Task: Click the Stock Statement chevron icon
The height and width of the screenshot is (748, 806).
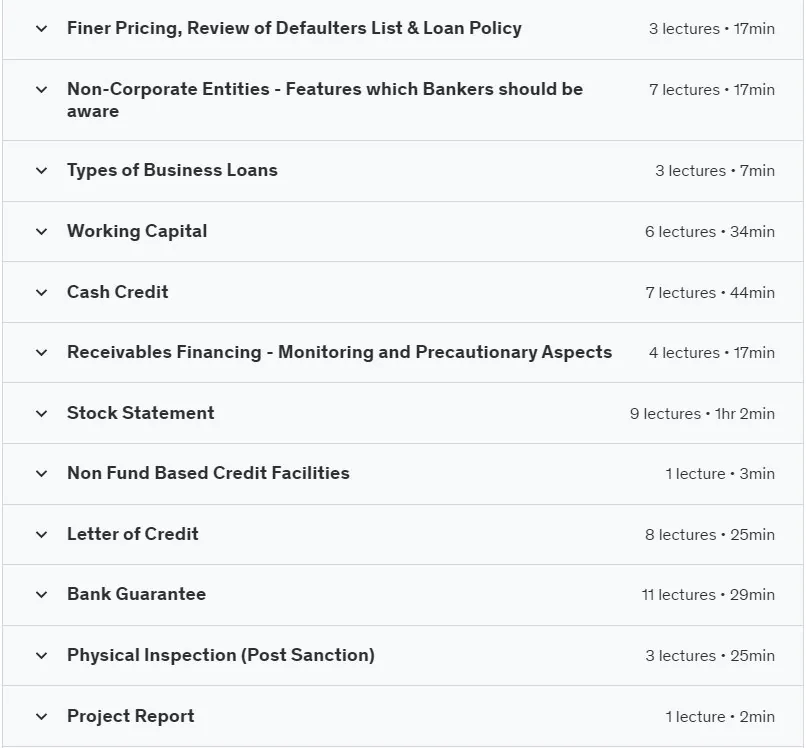Action: (42, 413)
